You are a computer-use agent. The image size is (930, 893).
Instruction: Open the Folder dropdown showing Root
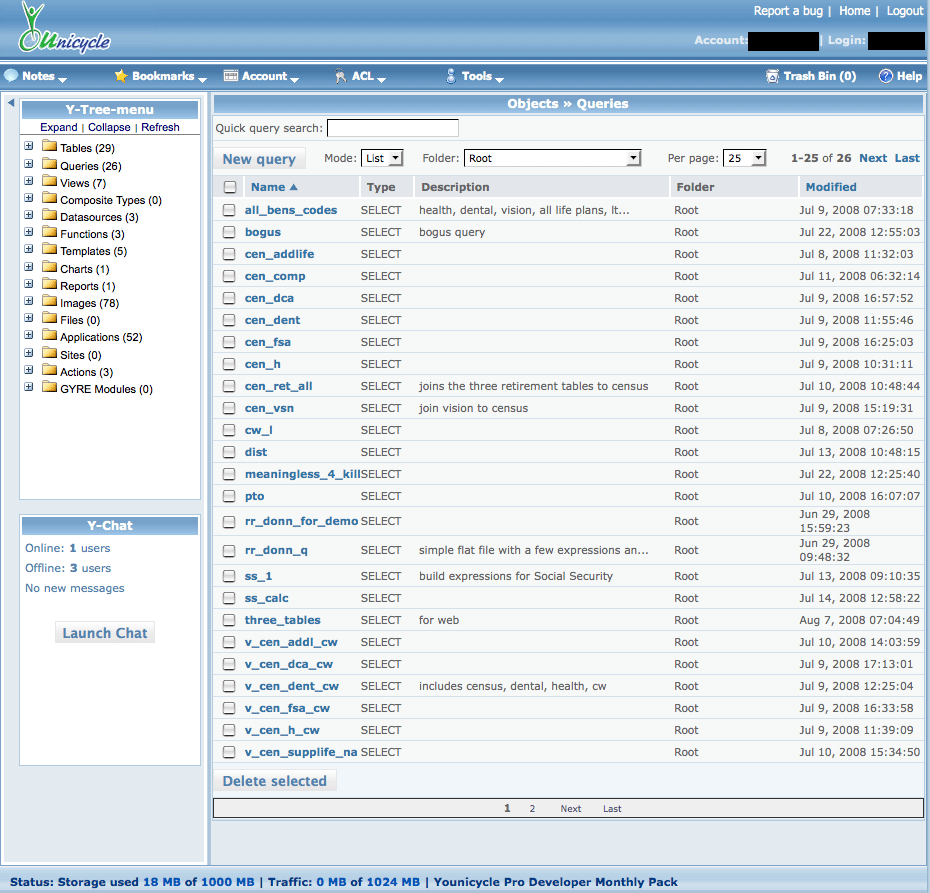[x=552, y=158]
